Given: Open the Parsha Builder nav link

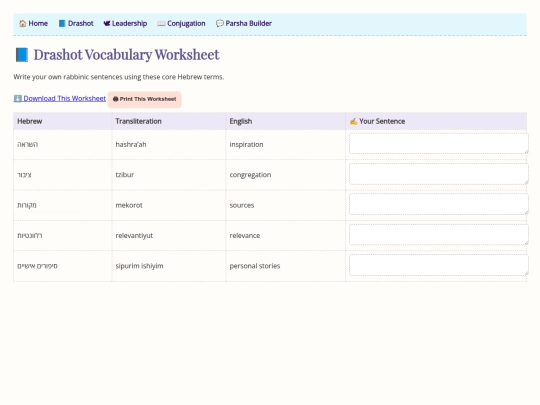Looking at the screenshot, I should coord(244,23).
